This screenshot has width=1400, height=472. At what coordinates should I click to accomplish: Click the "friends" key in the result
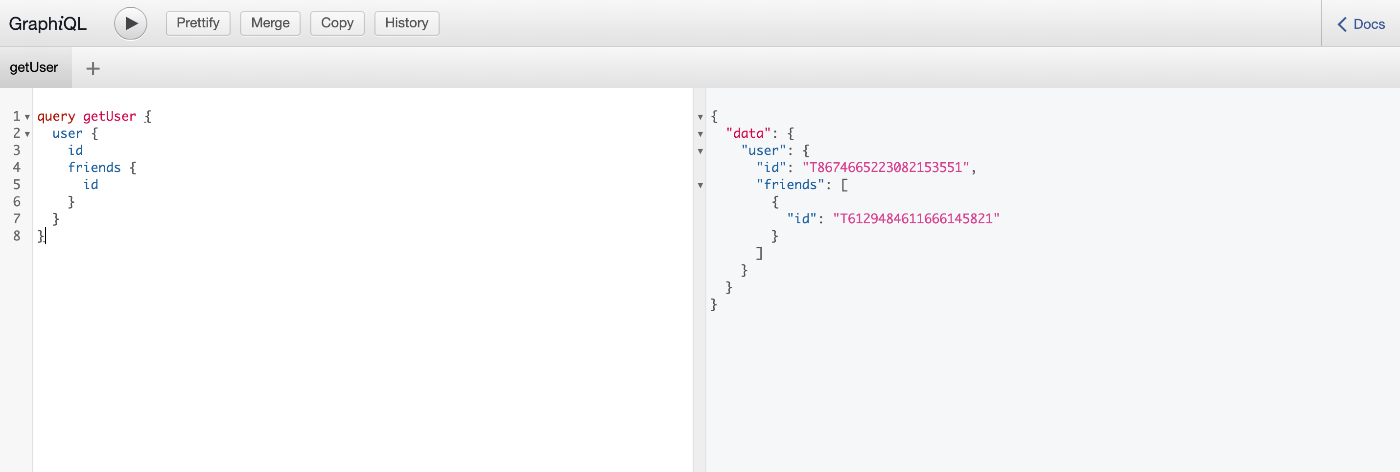(x=791, y=184)
